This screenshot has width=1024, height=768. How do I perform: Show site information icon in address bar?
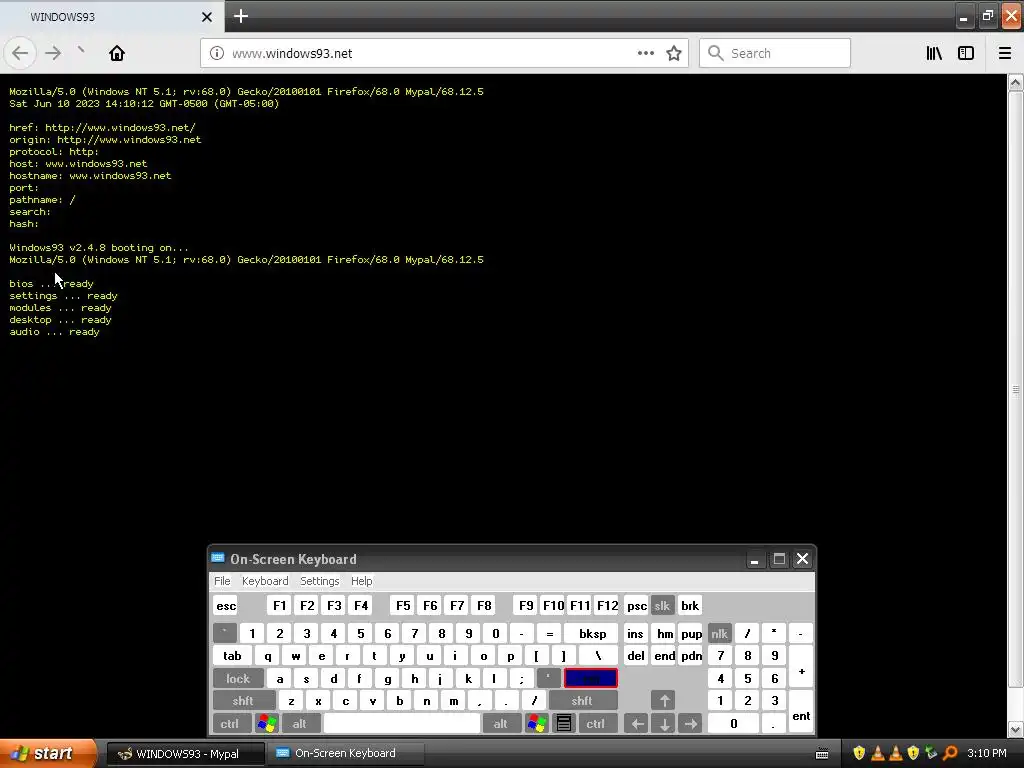[x=216, y=53]
